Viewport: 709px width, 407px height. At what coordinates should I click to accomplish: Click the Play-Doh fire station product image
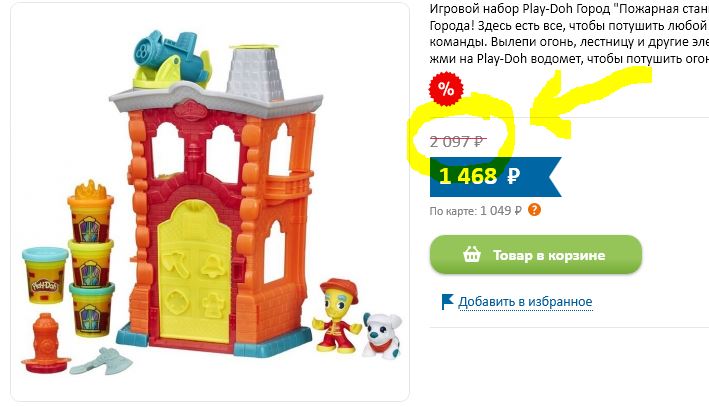click(210, 202)
